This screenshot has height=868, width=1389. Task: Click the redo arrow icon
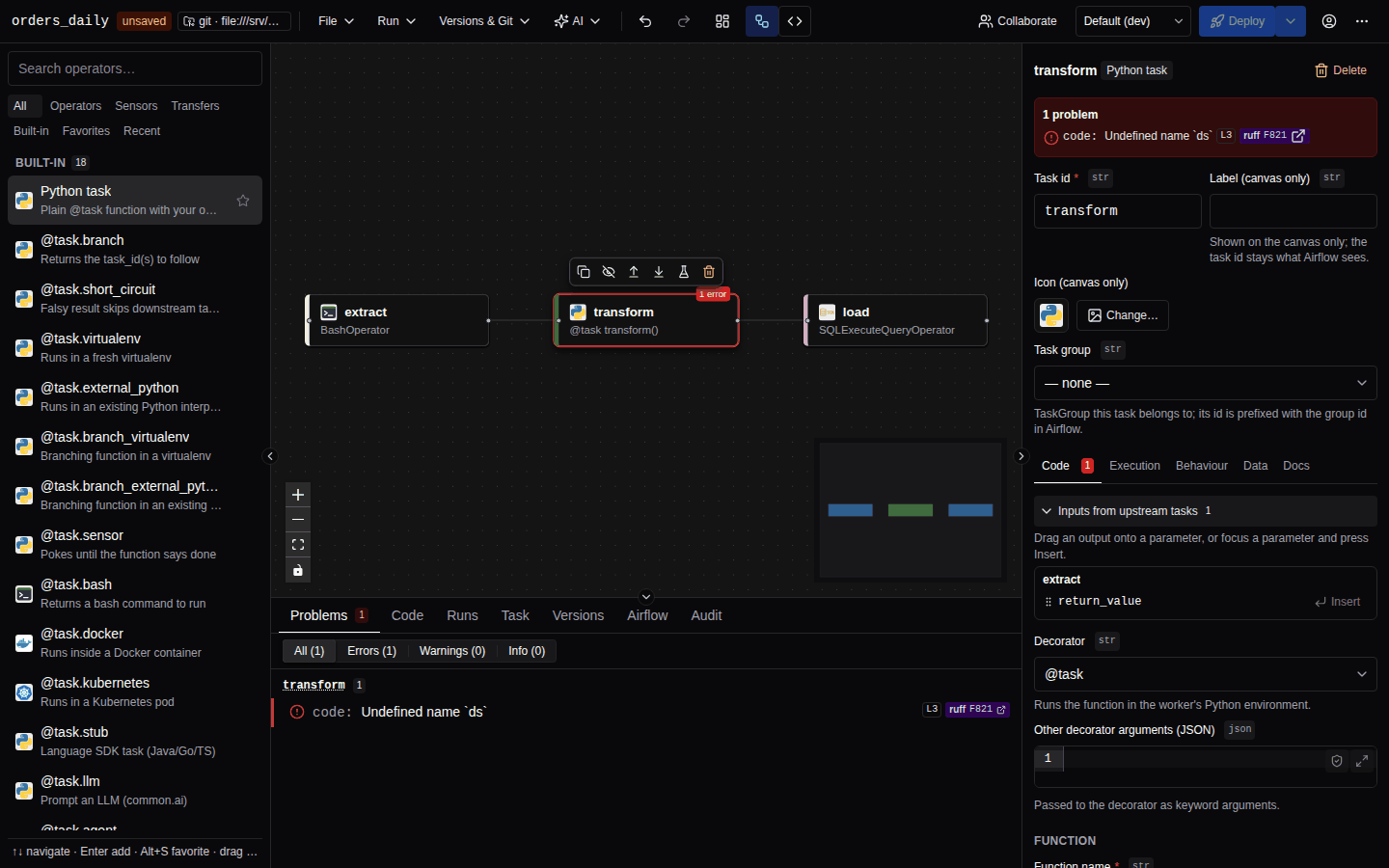684,21
